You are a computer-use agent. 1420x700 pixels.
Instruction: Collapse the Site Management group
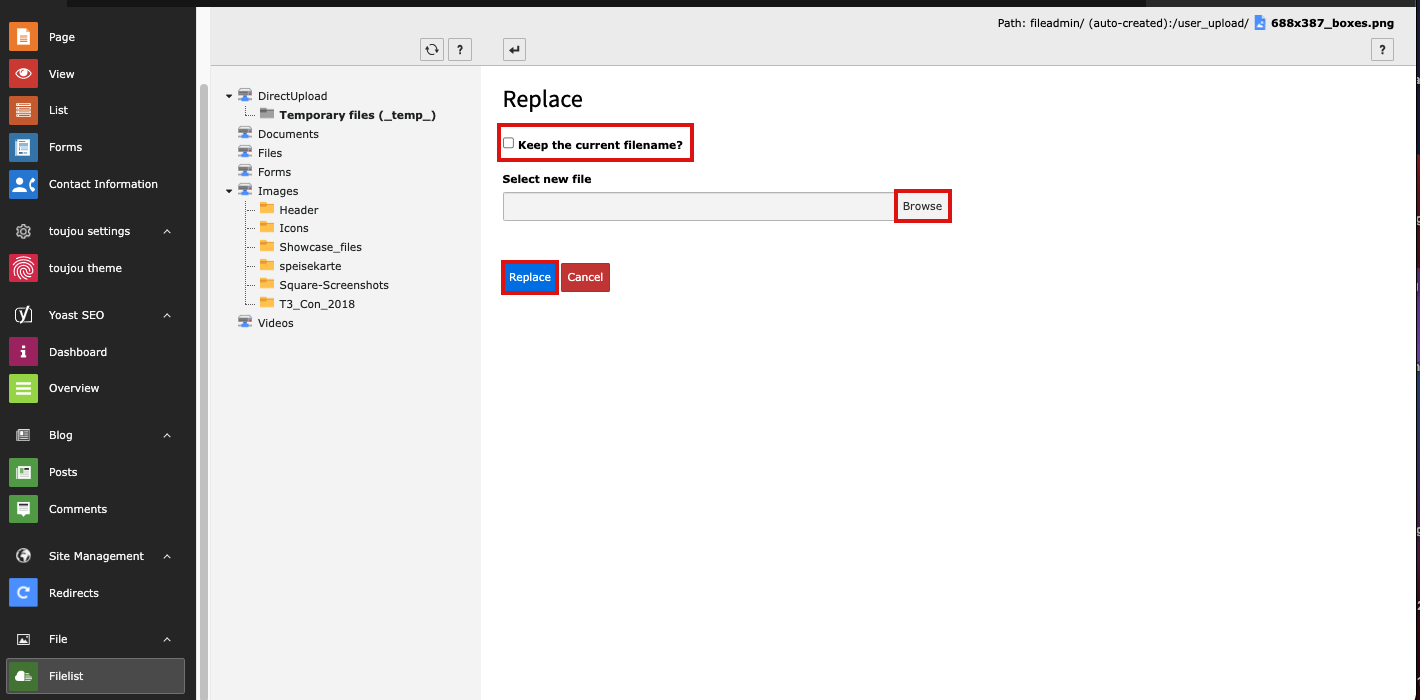coord(167,556)
